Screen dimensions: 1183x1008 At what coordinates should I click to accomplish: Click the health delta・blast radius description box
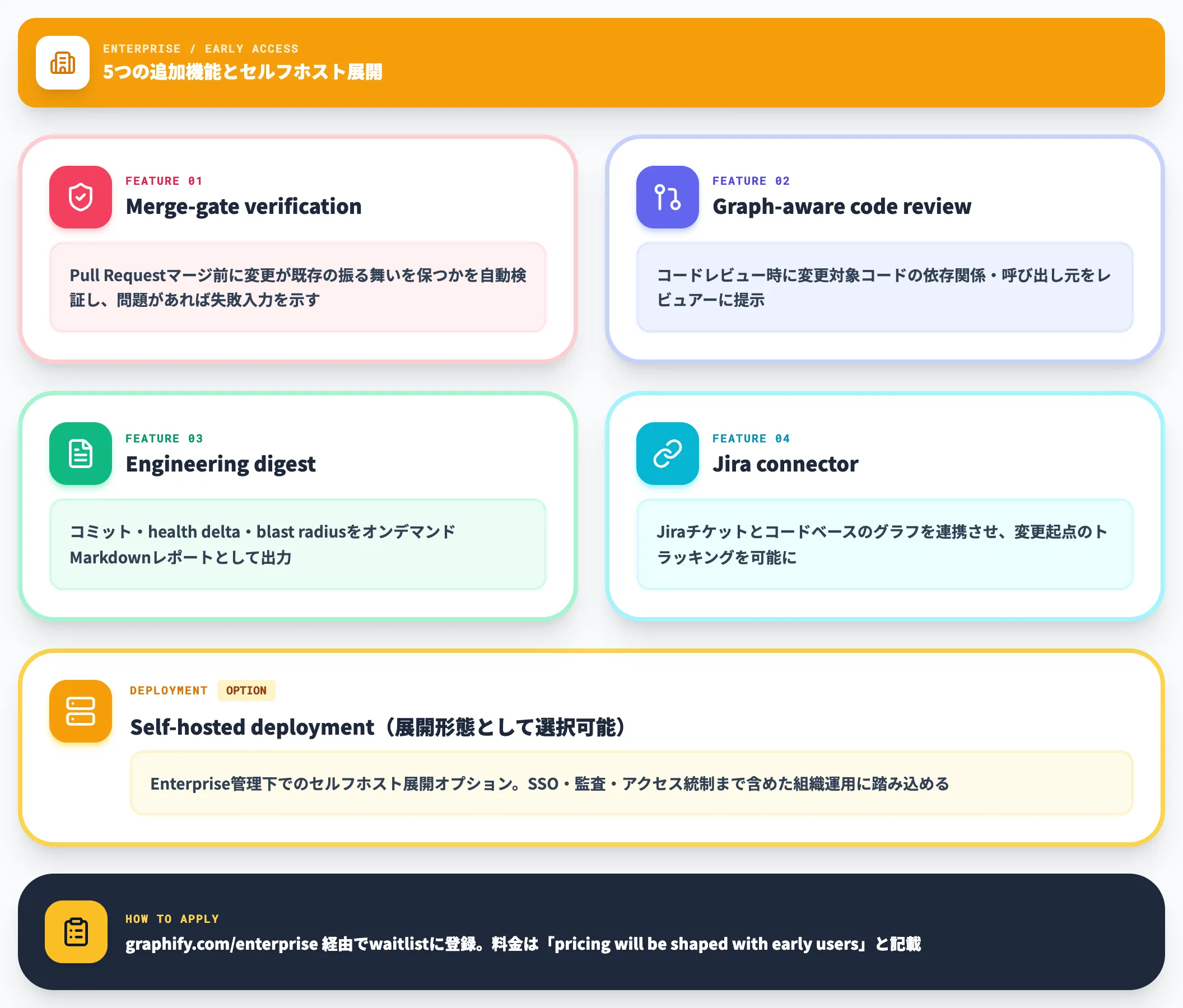298,544
